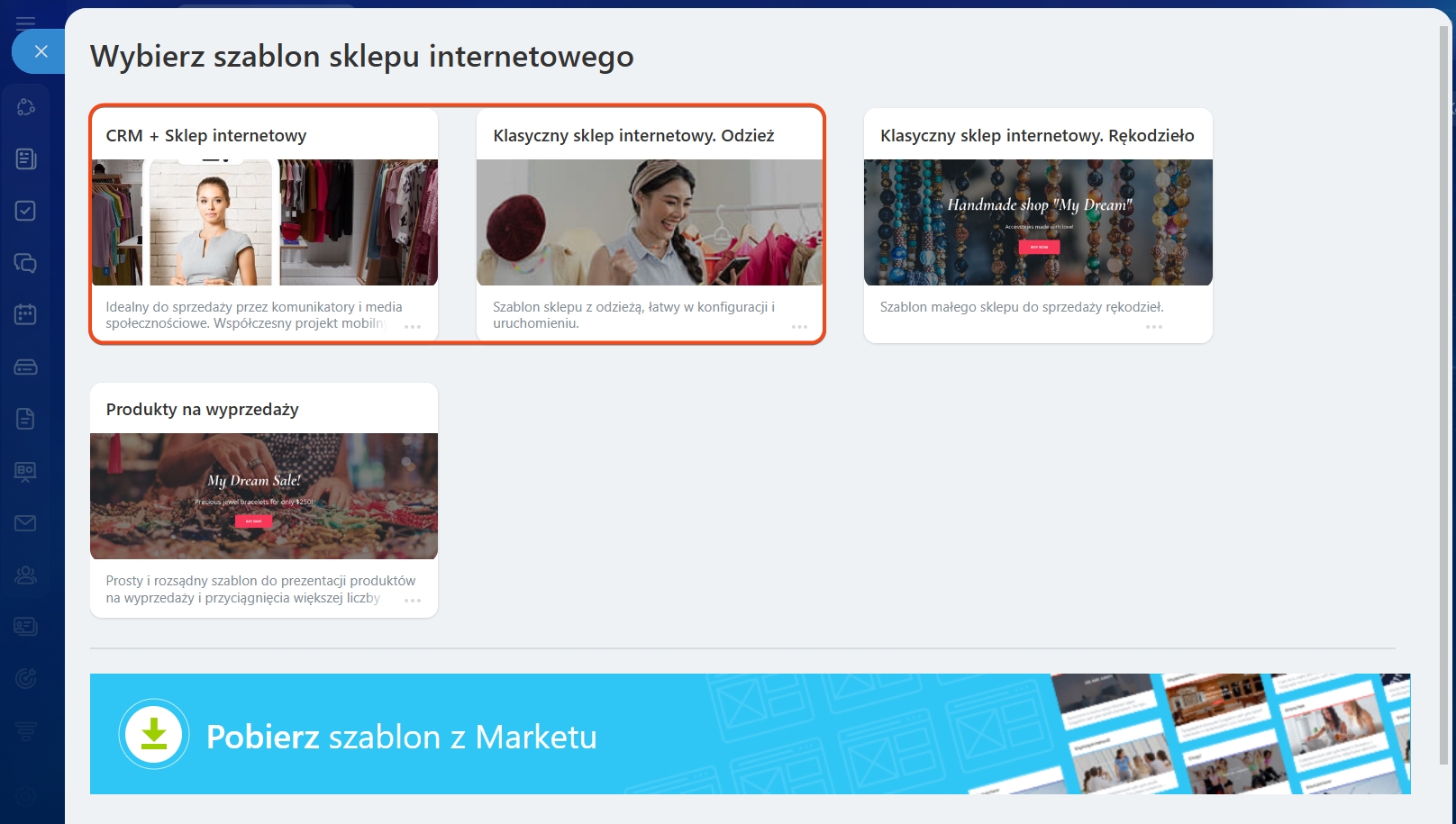Expand description of Produkty na wyprzedaży
Screen dimensions: 1456x824
pos(413,601)
